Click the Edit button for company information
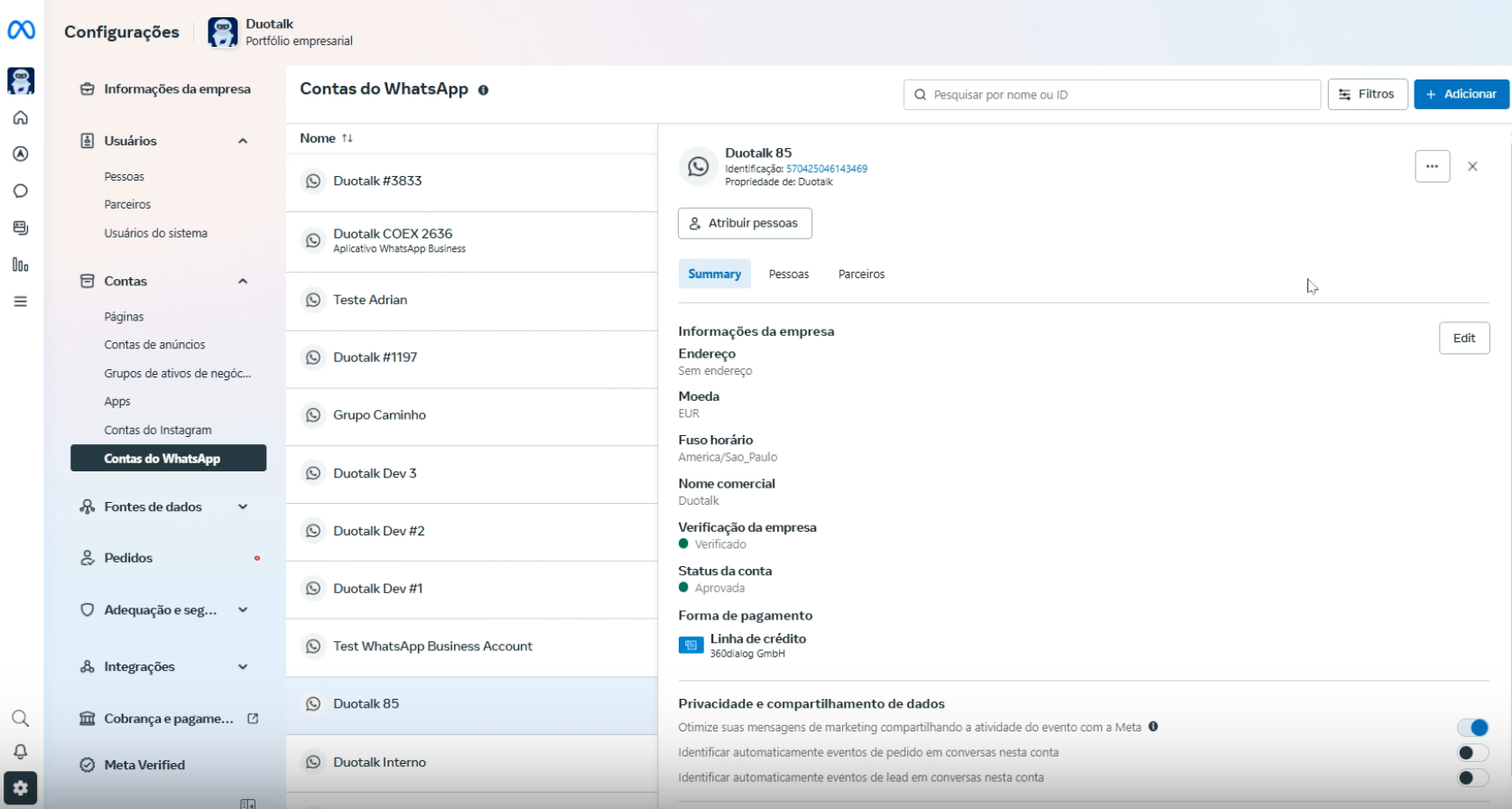This screenshot has height=809, width=1512. [x=1464, y=338]
